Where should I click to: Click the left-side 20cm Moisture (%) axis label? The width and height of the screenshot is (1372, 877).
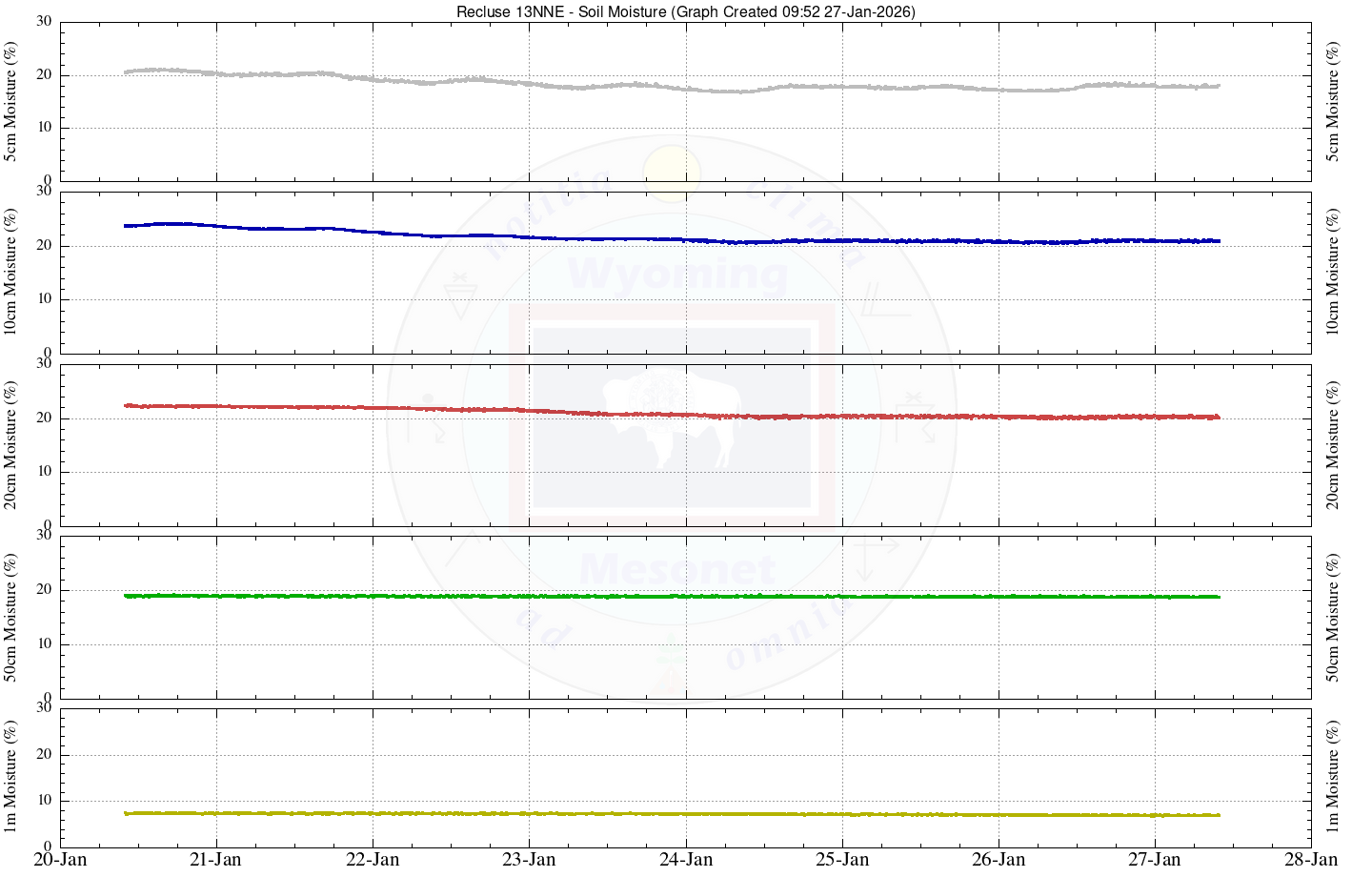coord(10,444)
